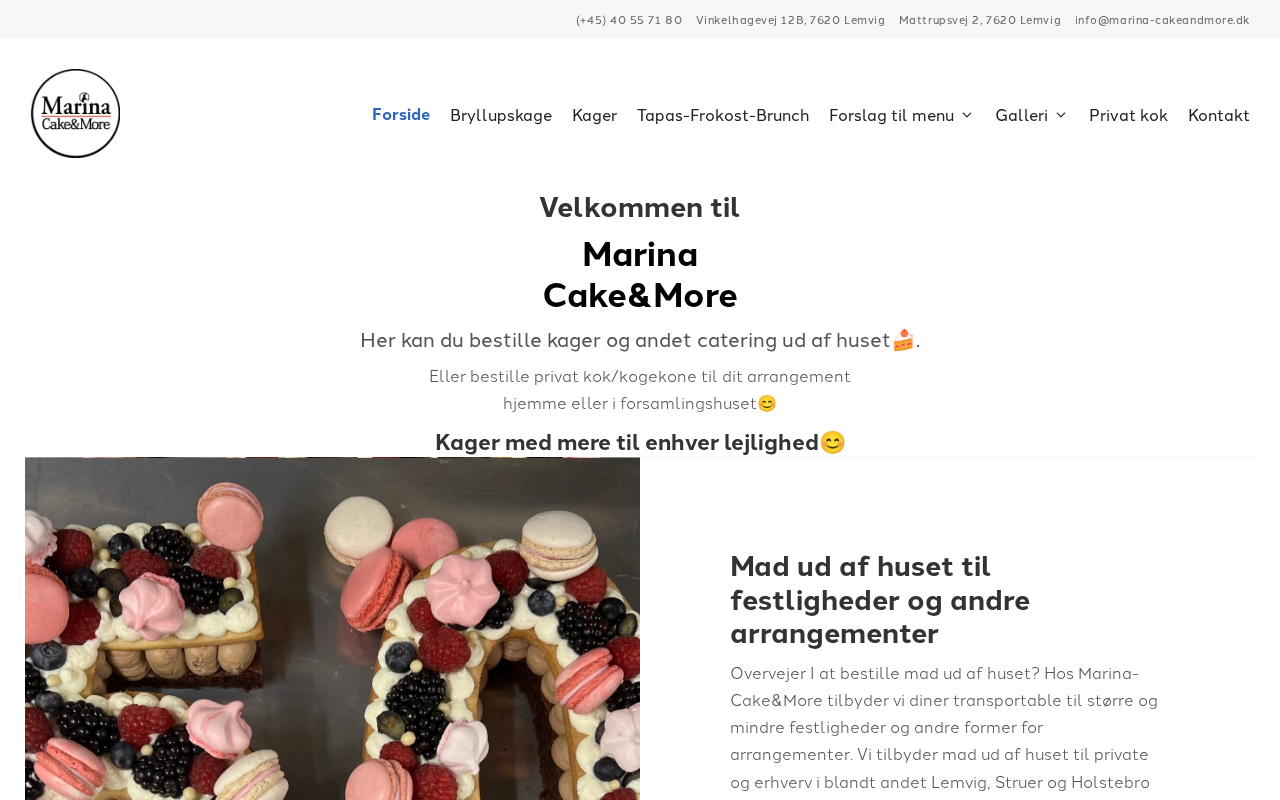
Task: Open Forslag til menu navigation item
Action: 891,116
